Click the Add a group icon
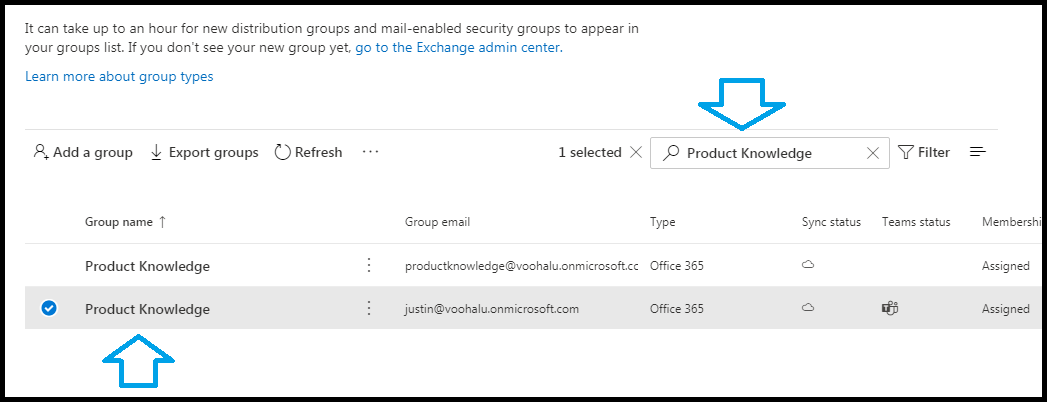1047x402 pixels. pos(41,152)
